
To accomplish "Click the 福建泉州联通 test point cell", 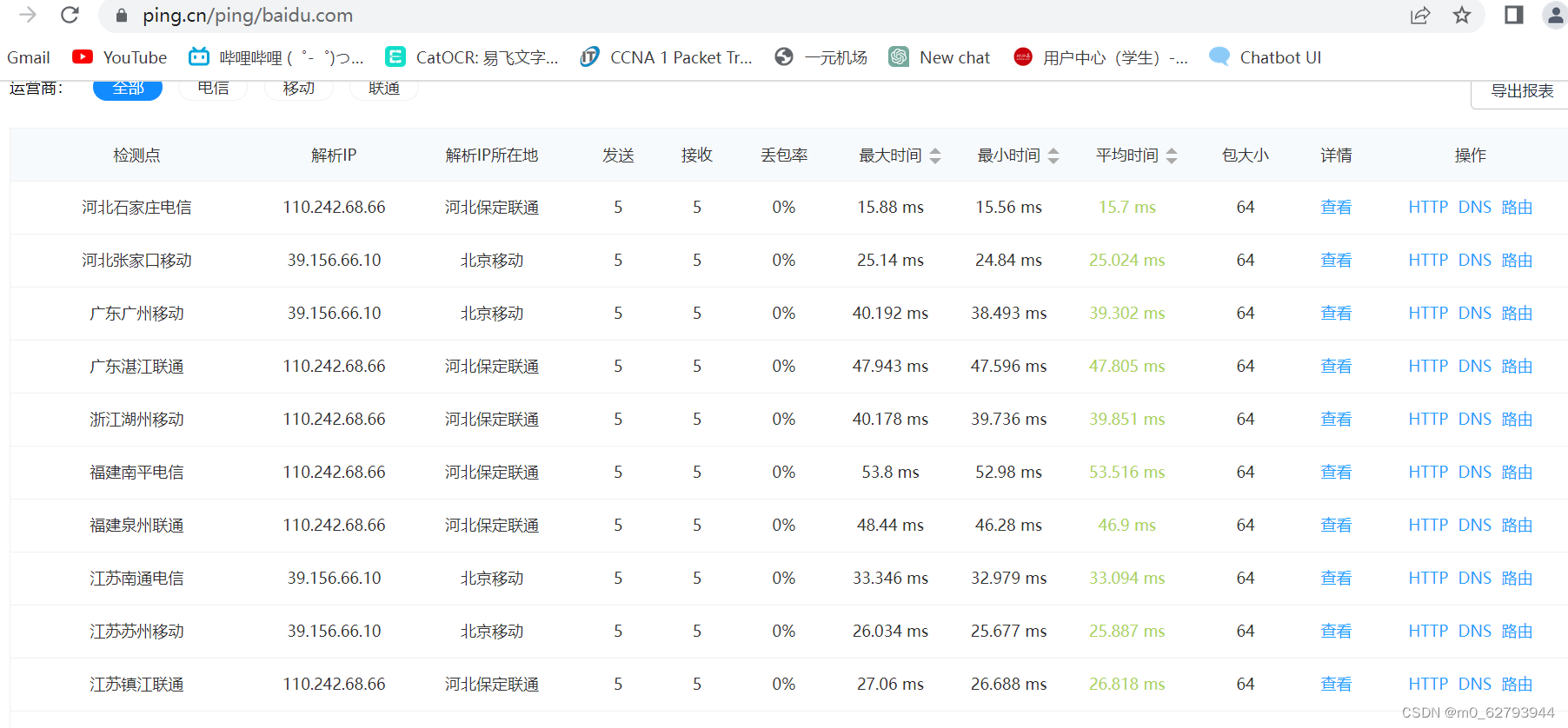I will coord(136,526).
